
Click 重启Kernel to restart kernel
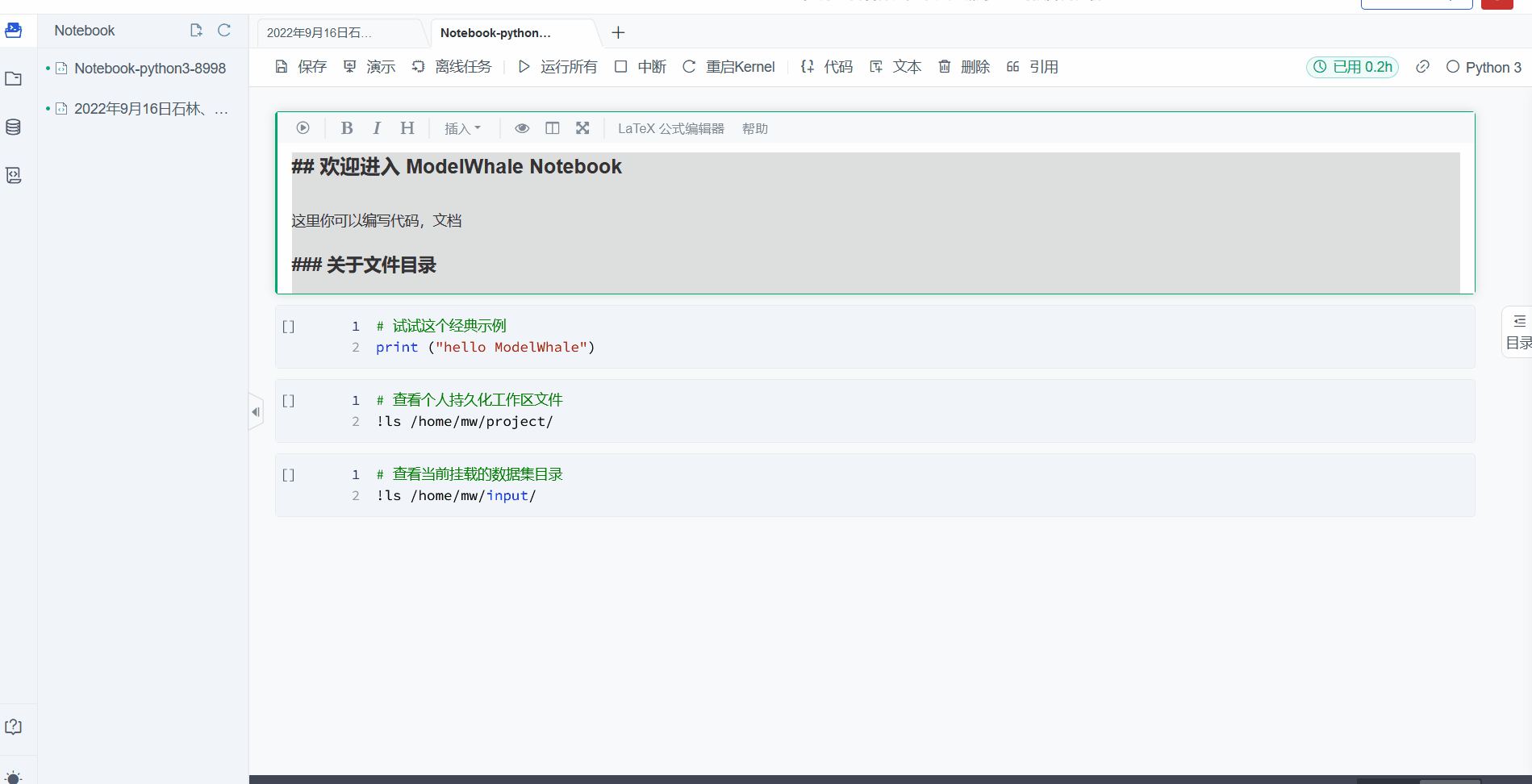[728, 67]
